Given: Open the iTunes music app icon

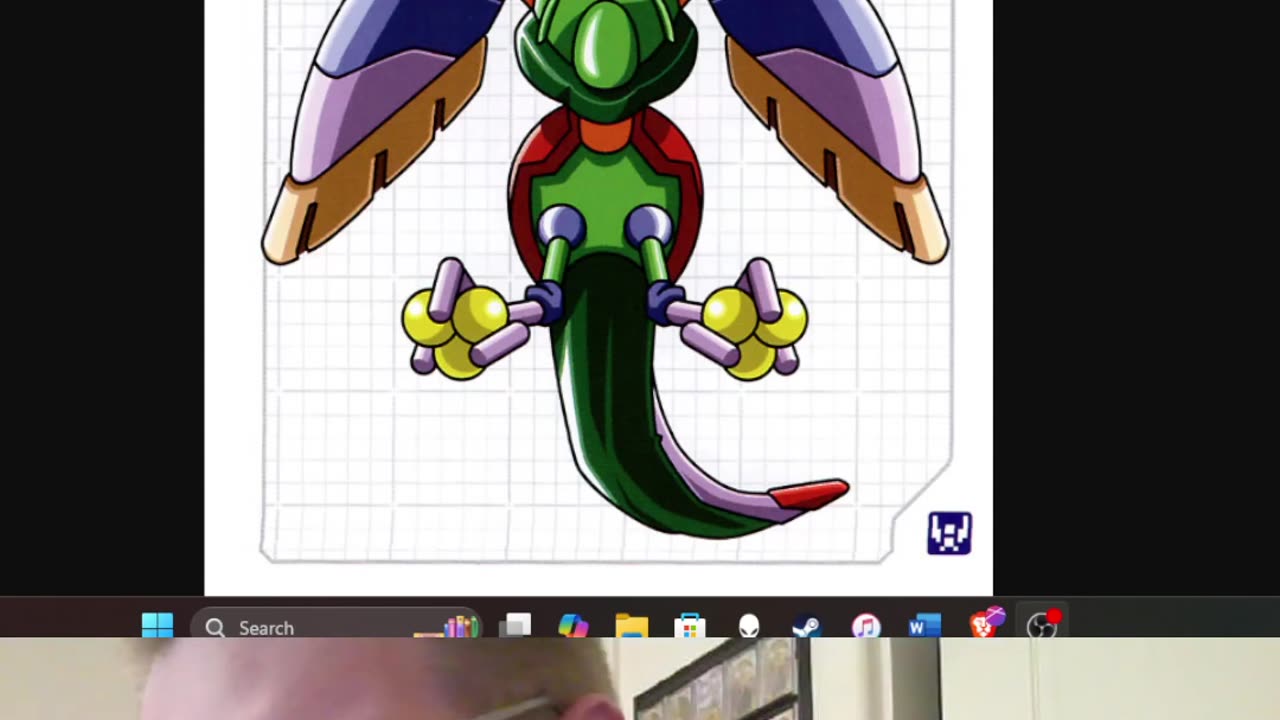Looking at the screenshot, I should [x=866, y=626].
